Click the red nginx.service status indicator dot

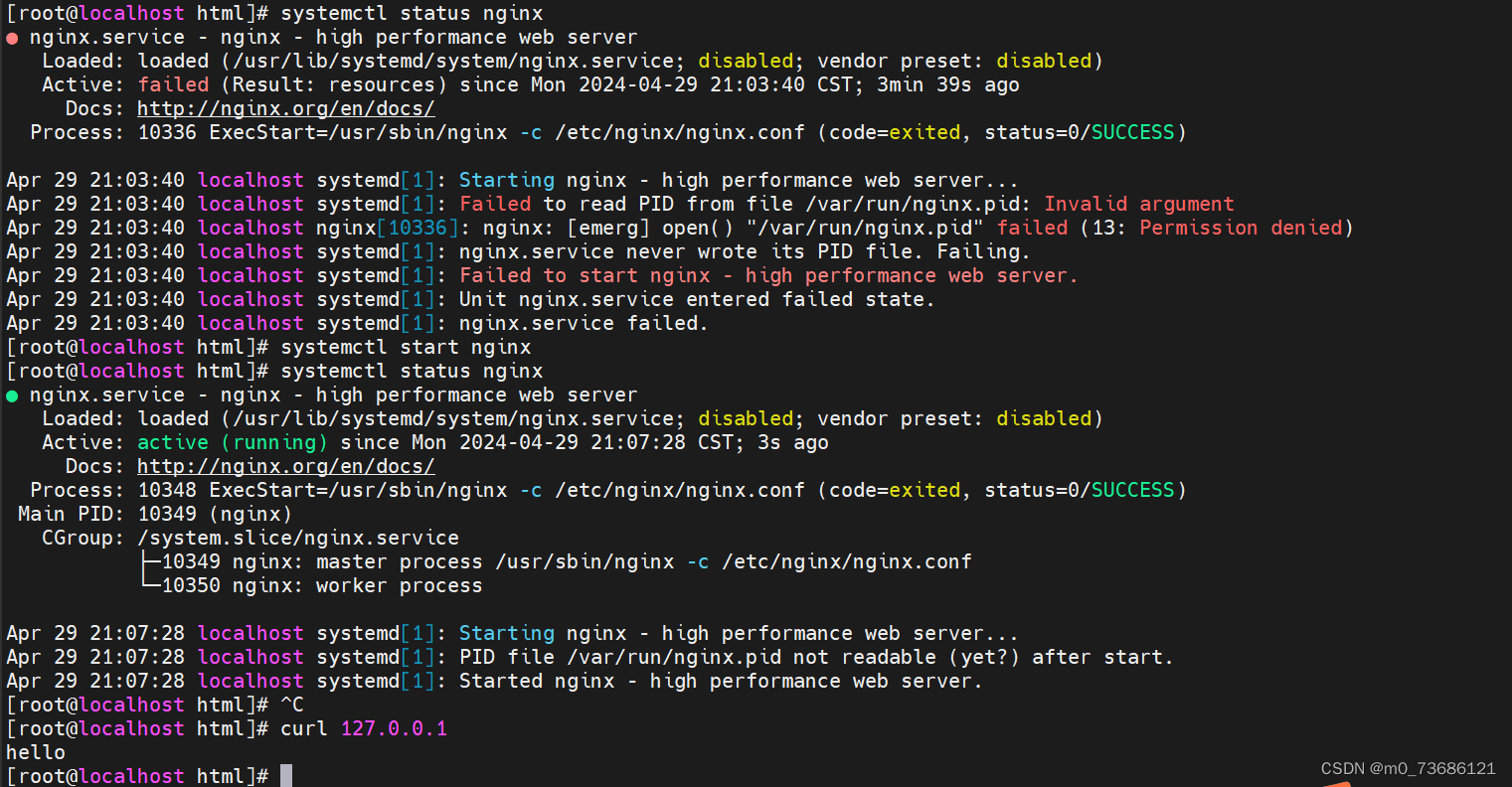11,37
